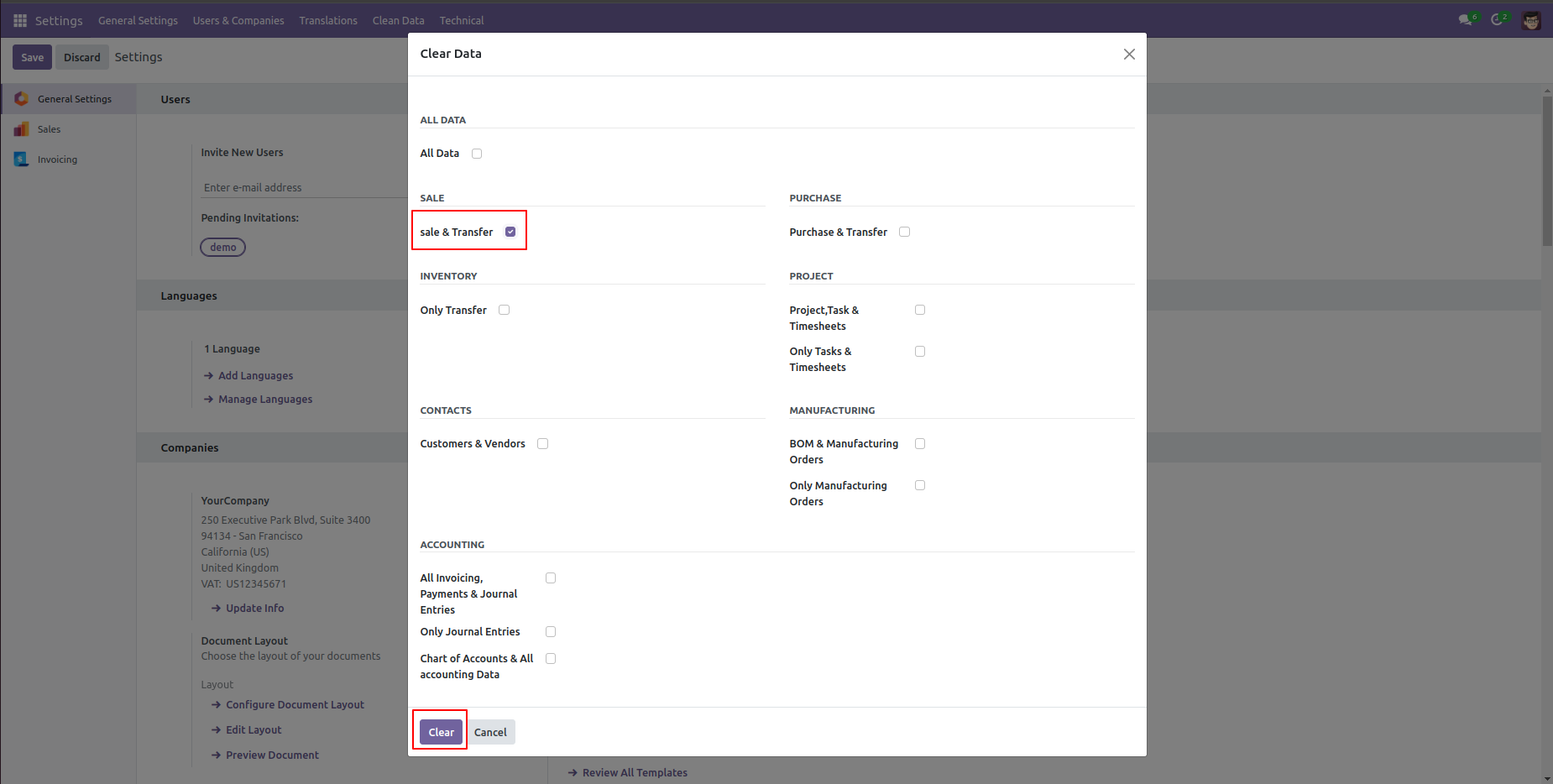
Task: Open the Add Languages link
Action: tap(255, 375)
